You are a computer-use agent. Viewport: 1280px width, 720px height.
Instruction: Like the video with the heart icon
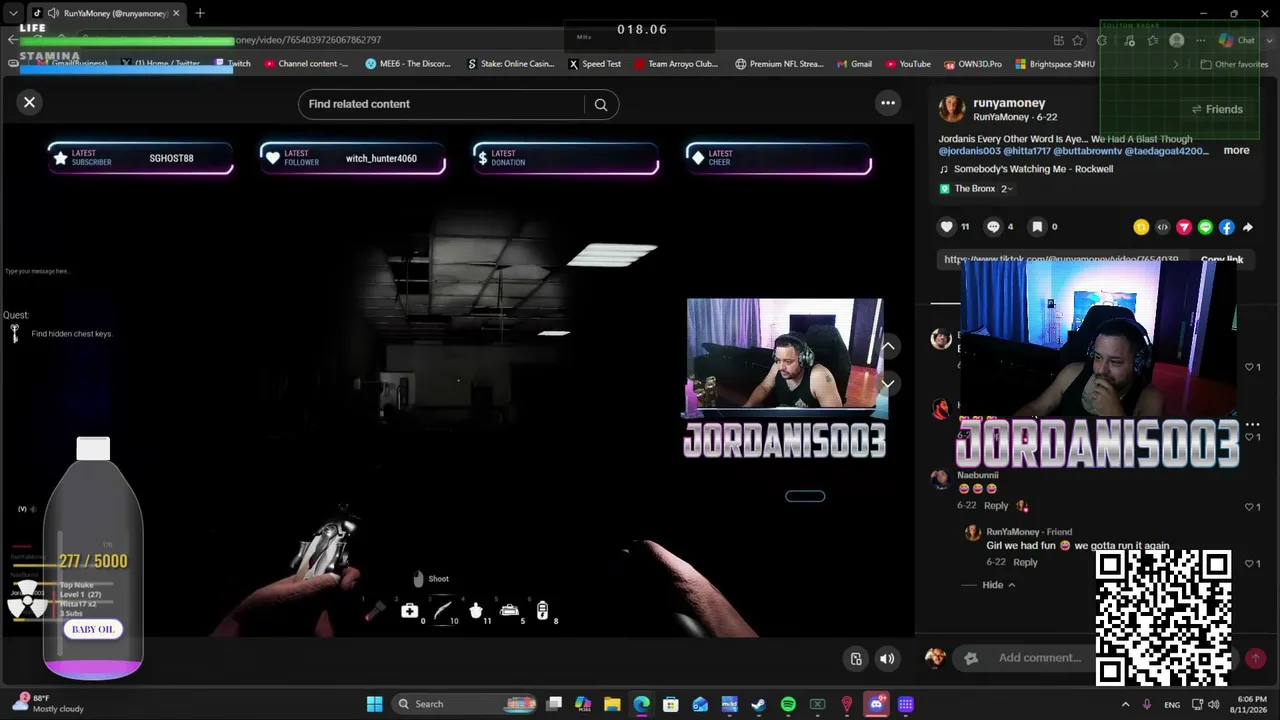coord(947,227)
